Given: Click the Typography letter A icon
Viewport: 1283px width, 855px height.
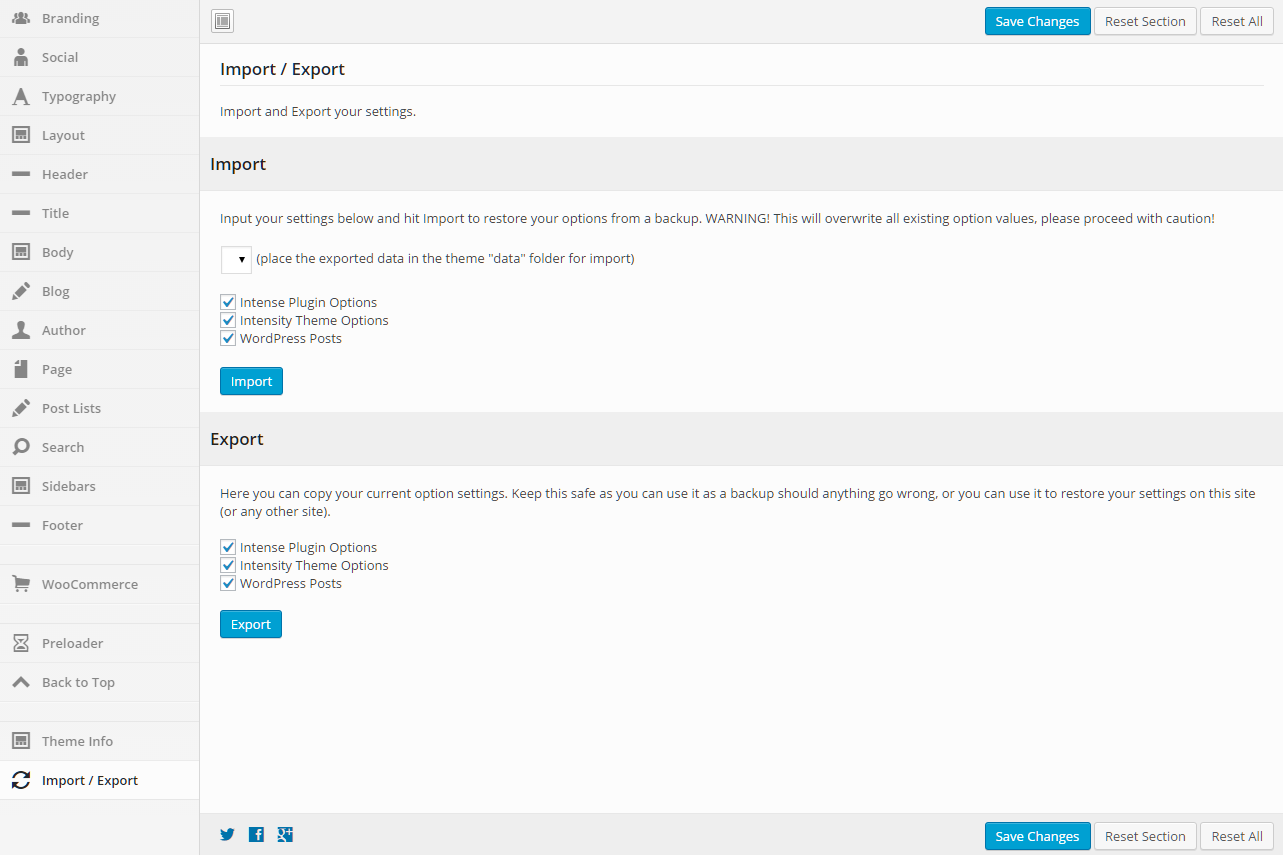Looking at the screenshot, I should pyautogui.click(x=21, y=96).
